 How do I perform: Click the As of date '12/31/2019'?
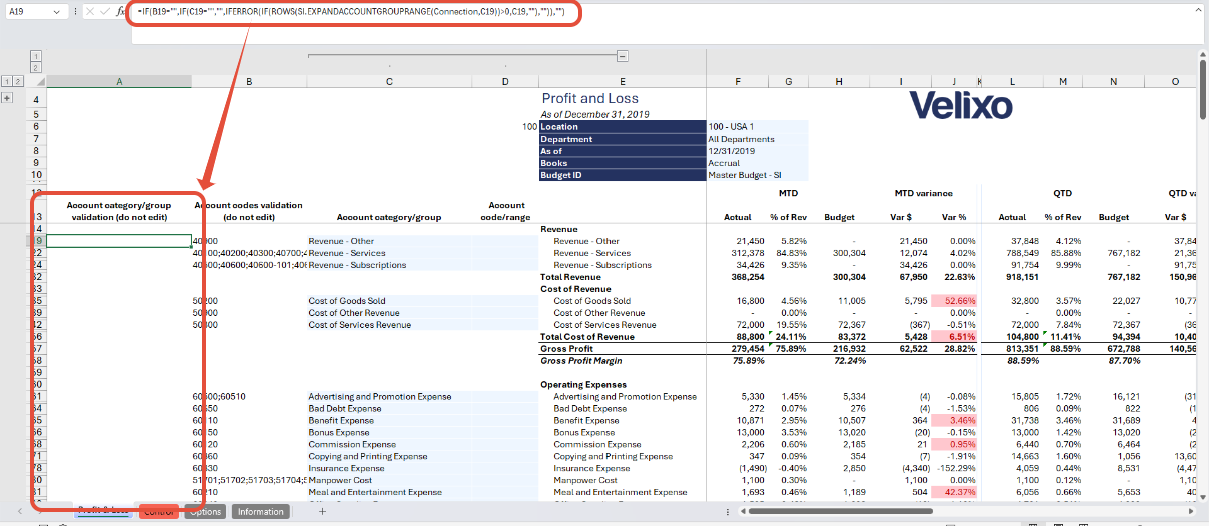tap(757, 151)
